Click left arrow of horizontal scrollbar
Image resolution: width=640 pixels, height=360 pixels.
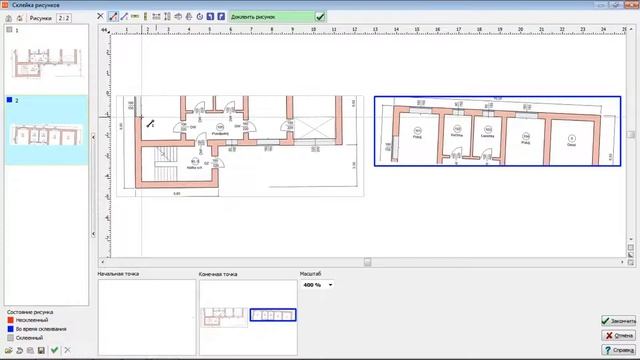click(x=102, y=262)
